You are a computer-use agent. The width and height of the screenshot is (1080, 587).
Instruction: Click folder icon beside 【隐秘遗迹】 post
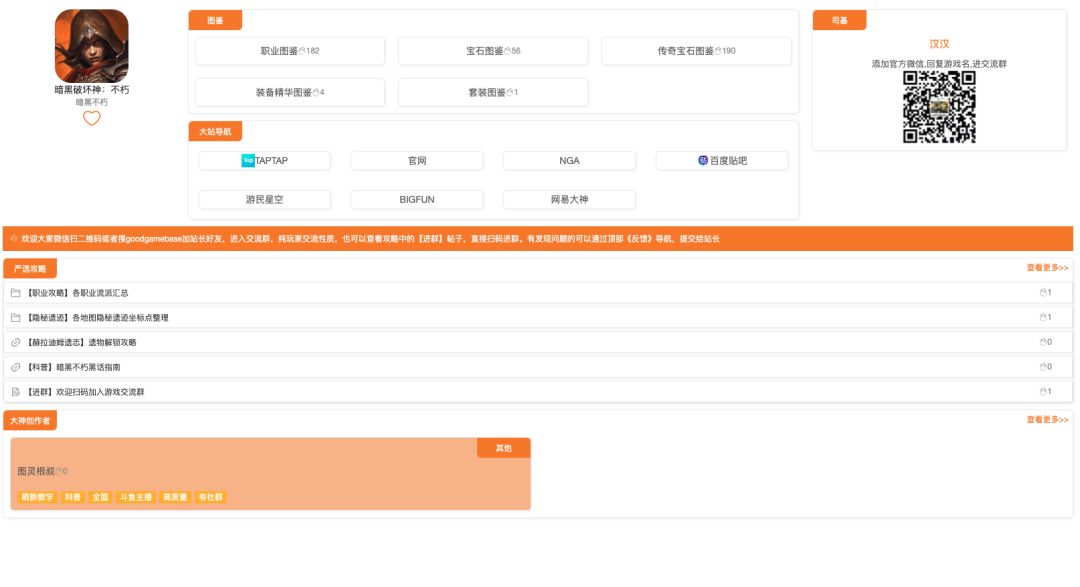coord(15,317)
